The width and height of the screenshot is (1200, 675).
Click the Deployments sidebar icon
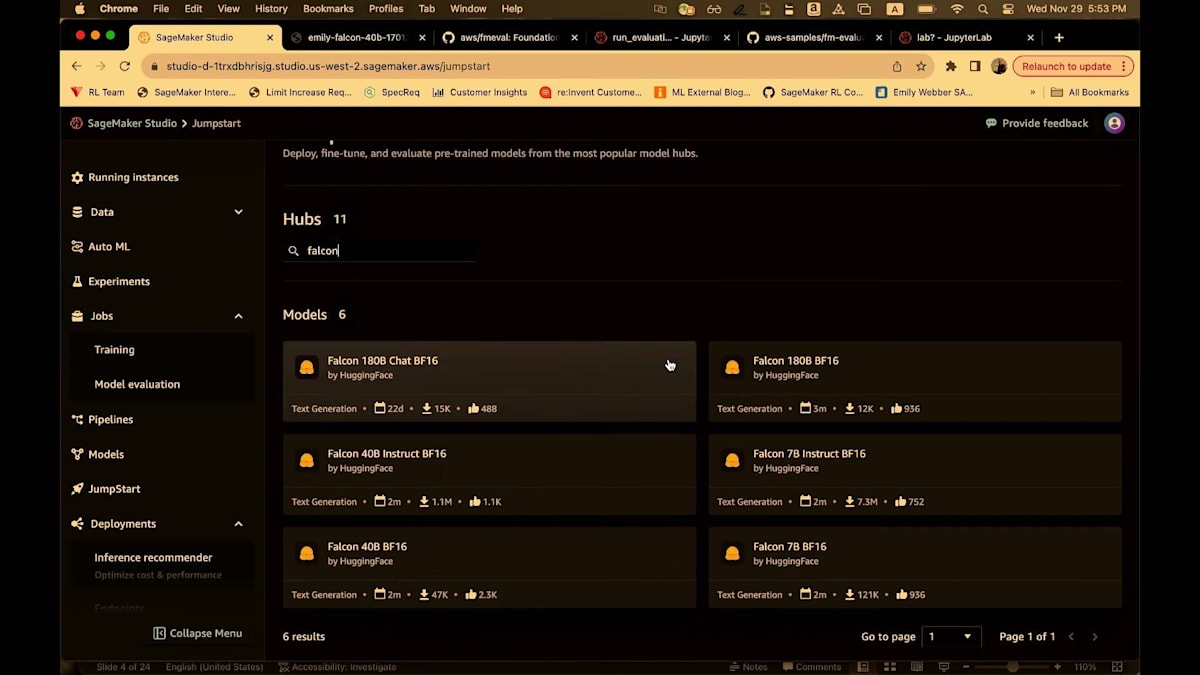(77, 524)
